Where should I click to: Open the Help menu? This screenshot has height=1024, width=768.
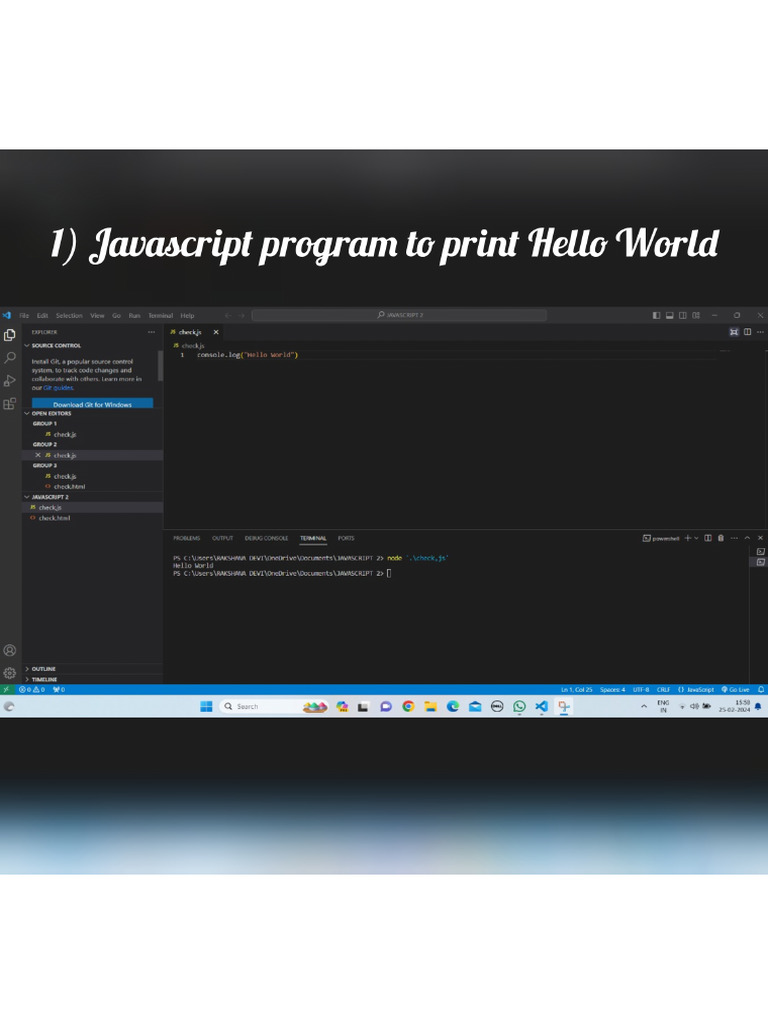click(187, 315)
